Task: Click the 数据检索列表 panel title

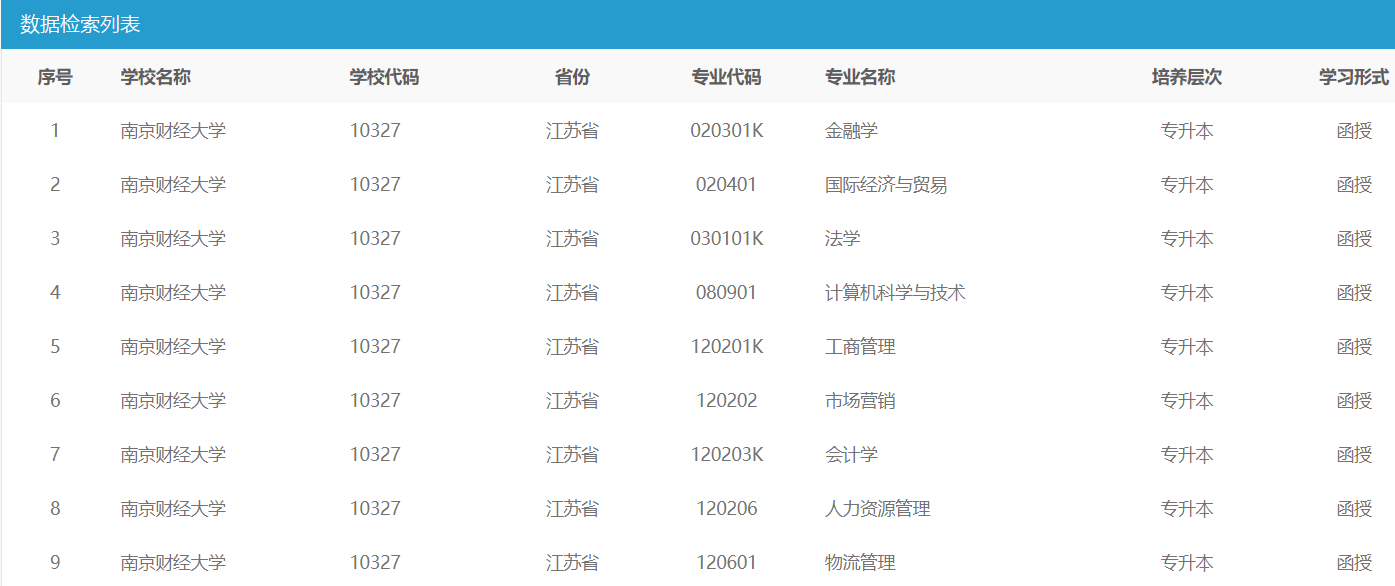Action: pyautogui.click(x=80, y=25)
